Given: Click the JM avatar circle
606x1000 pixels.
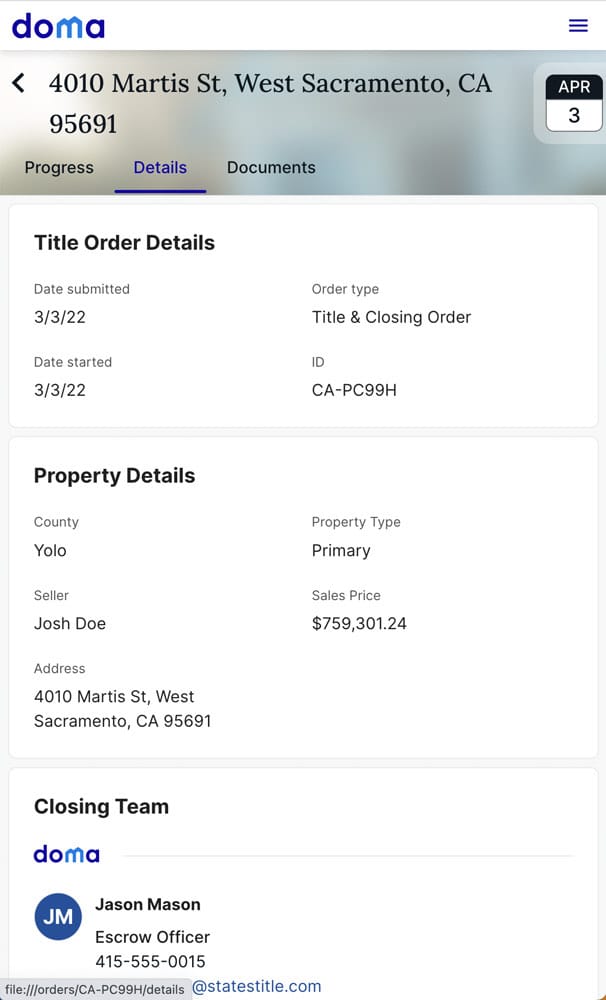Looking at the screenshot, I should pyautogui.click(x=58, y=916).
